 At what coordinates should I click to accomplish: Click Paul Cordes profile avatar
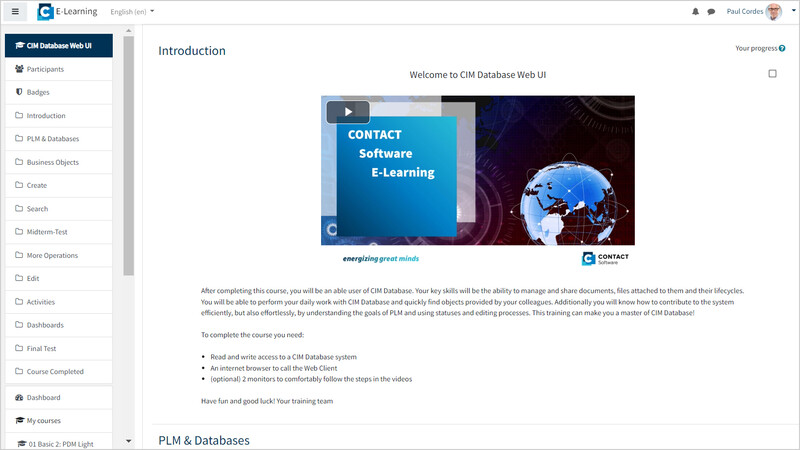[x=773, y=11]
